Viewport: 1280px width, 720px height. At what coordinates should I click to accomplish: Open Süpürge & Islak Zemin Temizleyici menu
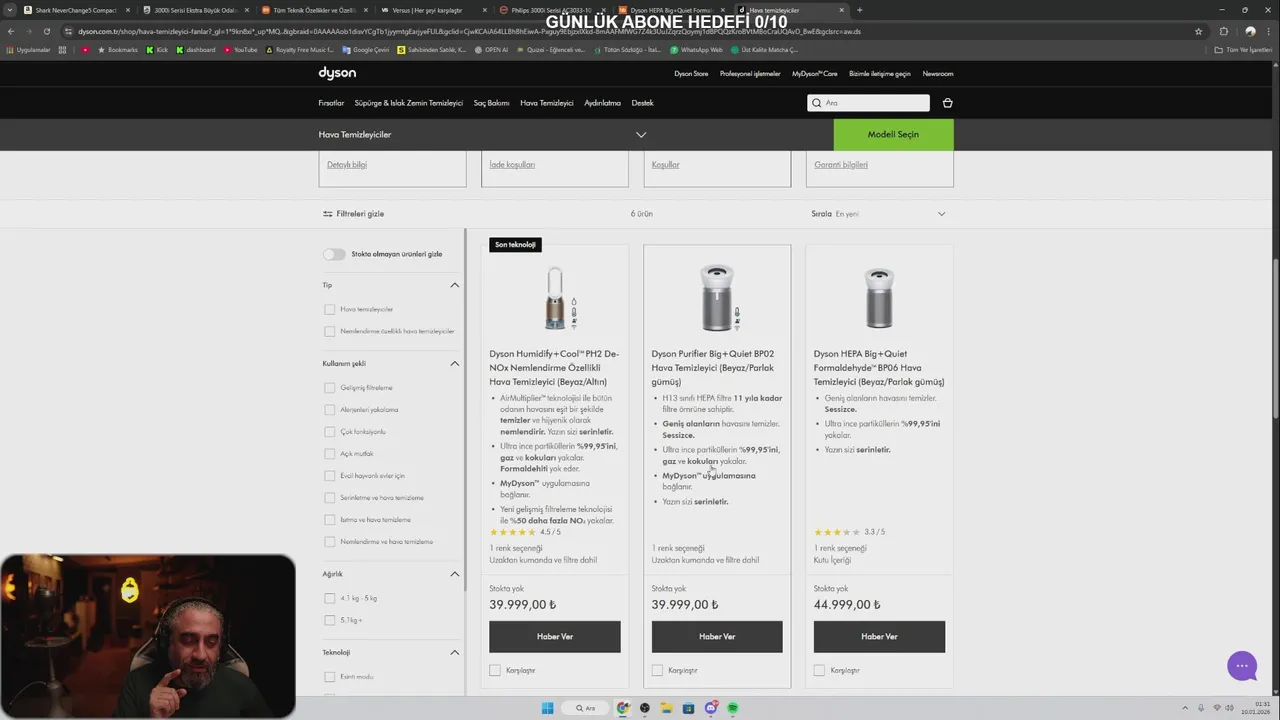409,103
